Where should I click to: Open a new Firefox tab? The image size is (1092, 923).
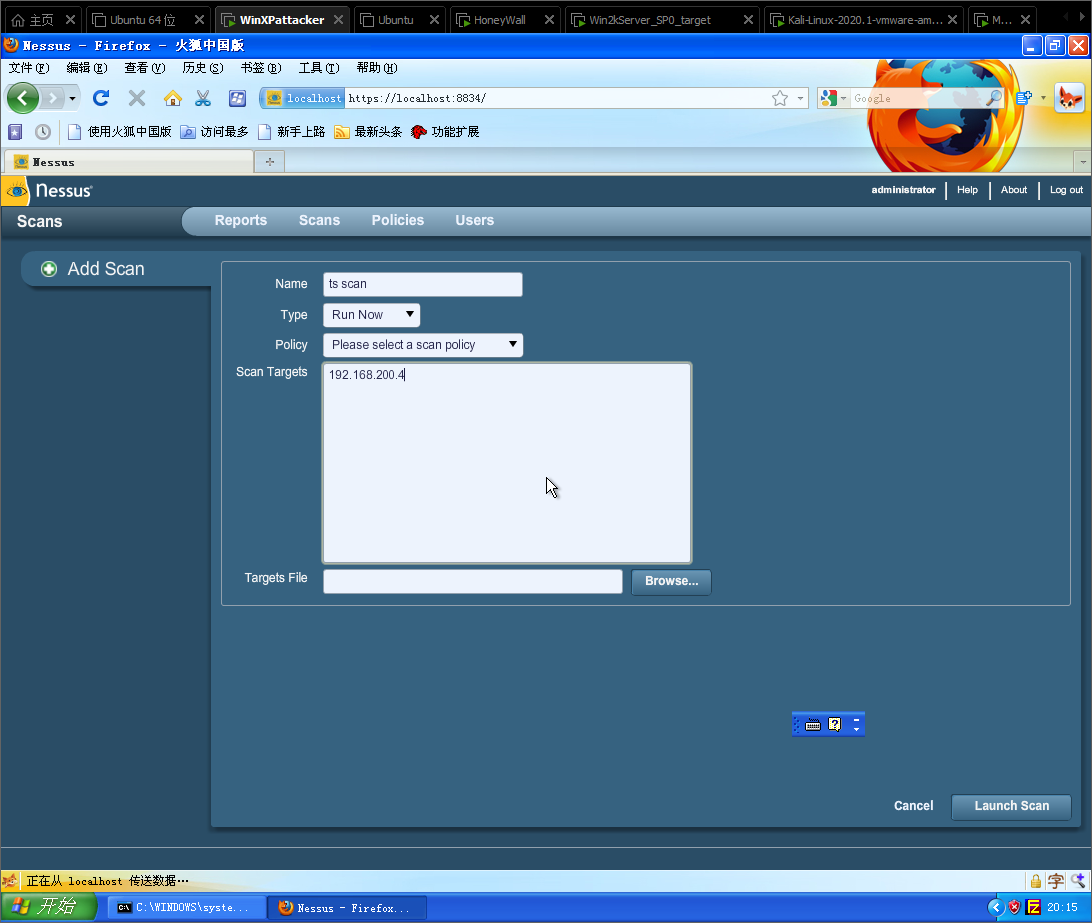pyautogui.click(x=270, y=162)
